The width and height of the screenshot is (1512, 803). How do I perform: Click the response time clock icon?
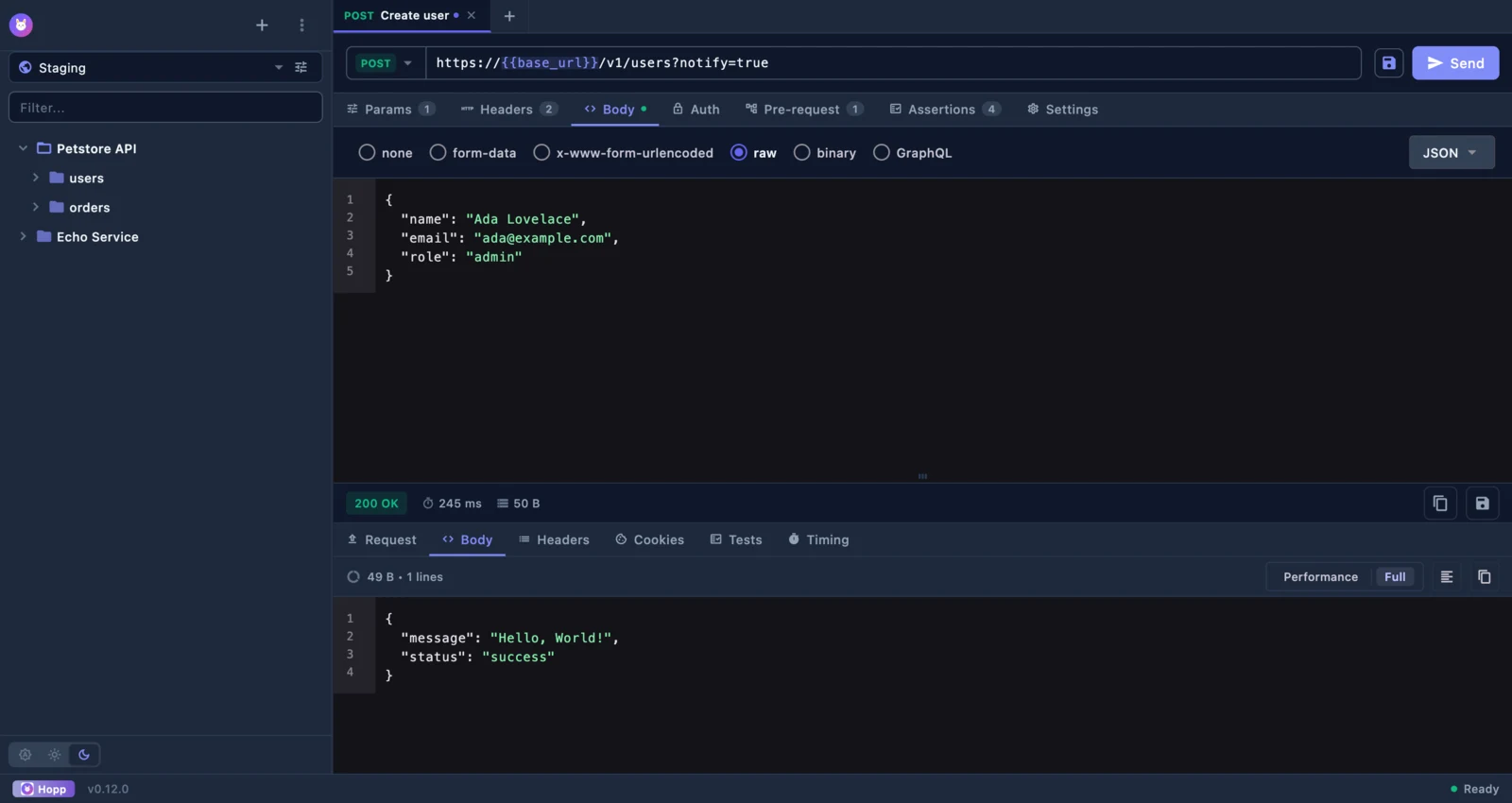[428, 504]
